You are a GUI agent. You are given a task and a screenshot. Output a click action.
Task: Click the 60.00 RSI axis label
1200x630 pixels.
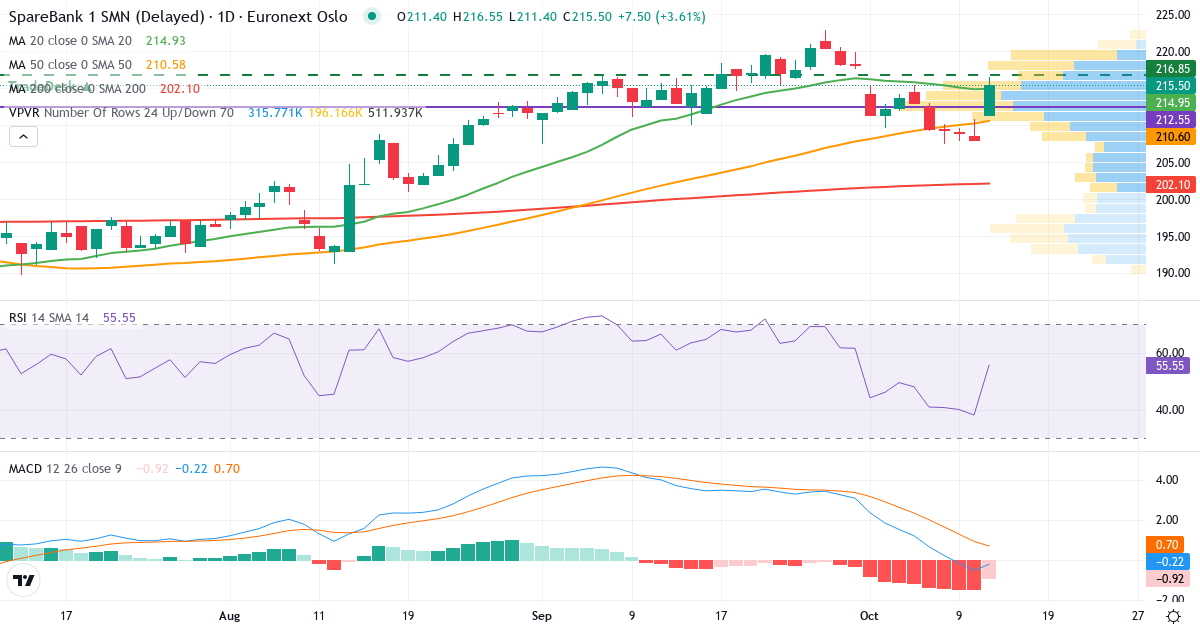point(1169,353)
